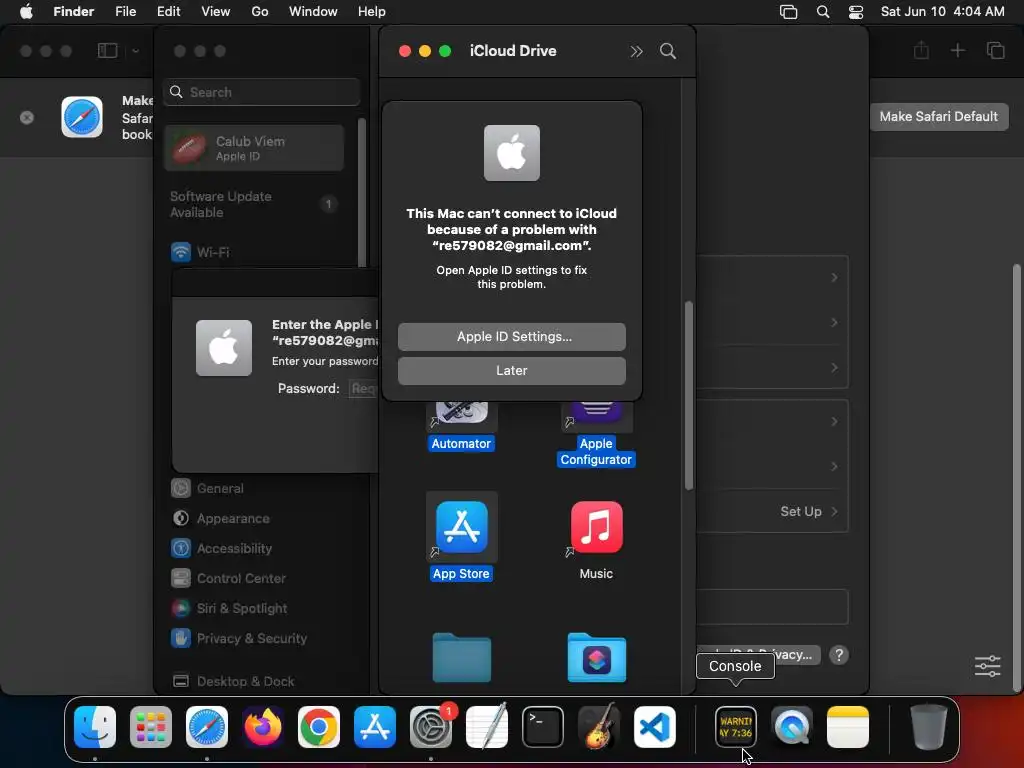Click Later in the iCloud alert
Viewport: 1024px width, 768px height.
[x=511, y=370]
